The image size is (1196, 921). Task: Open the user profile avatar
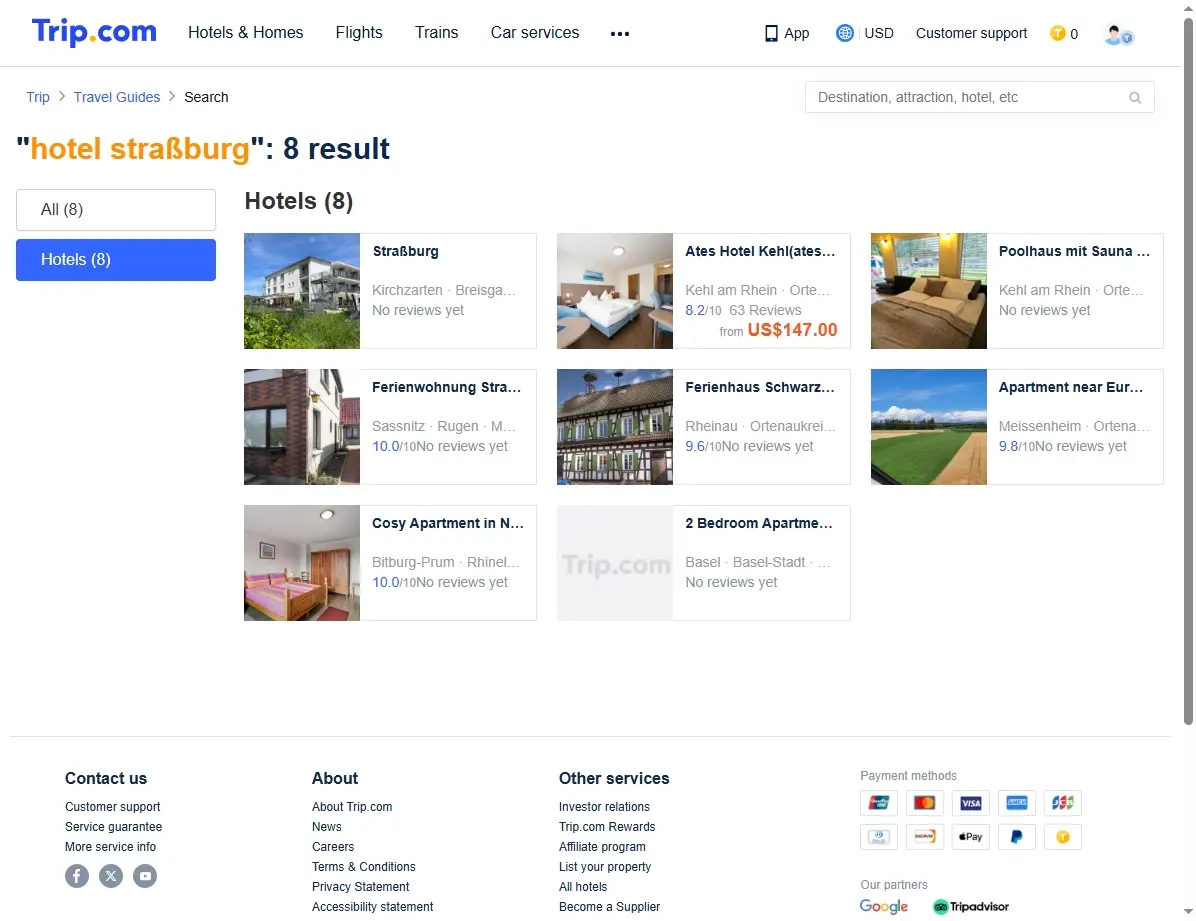click(x=1118, y=34)
